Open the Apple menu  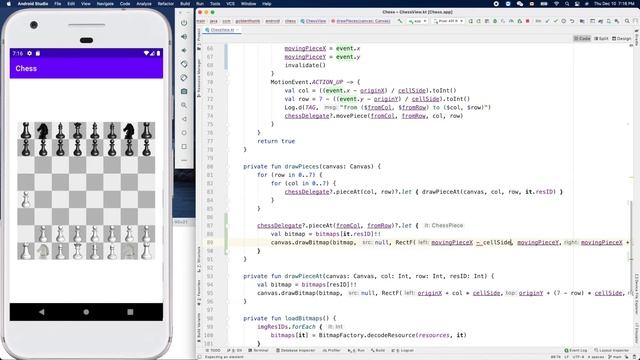(8, 4)
